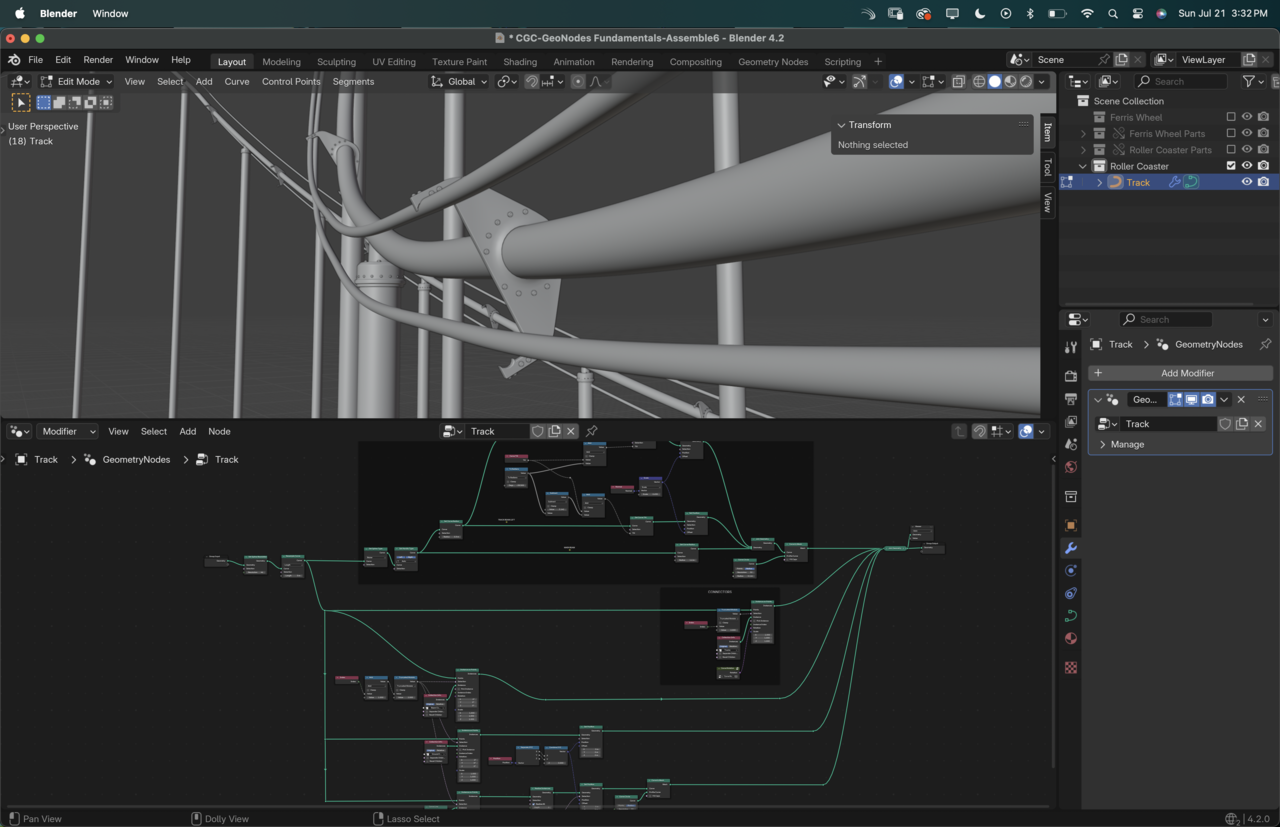This screenshot has width=1280, height=827.
Task: Open the Edit Mode dropdown
Action: [77, 82]
